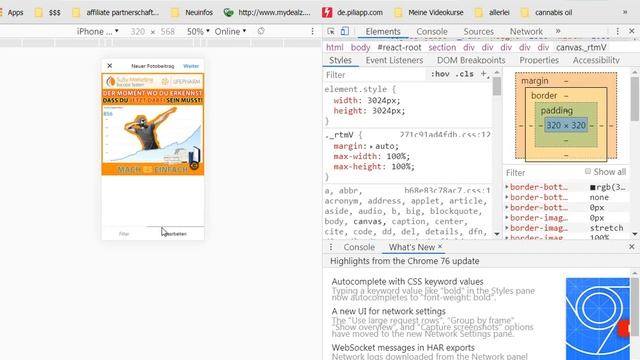Close the Neuer Fotobeitrag screen X

pos(109,65)
